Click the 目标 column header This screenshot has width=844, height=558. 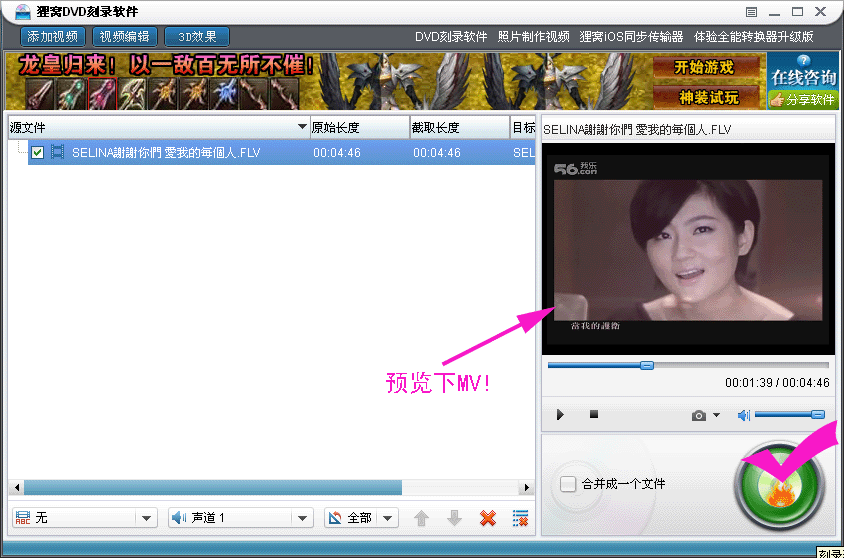(x=523, y=128)
